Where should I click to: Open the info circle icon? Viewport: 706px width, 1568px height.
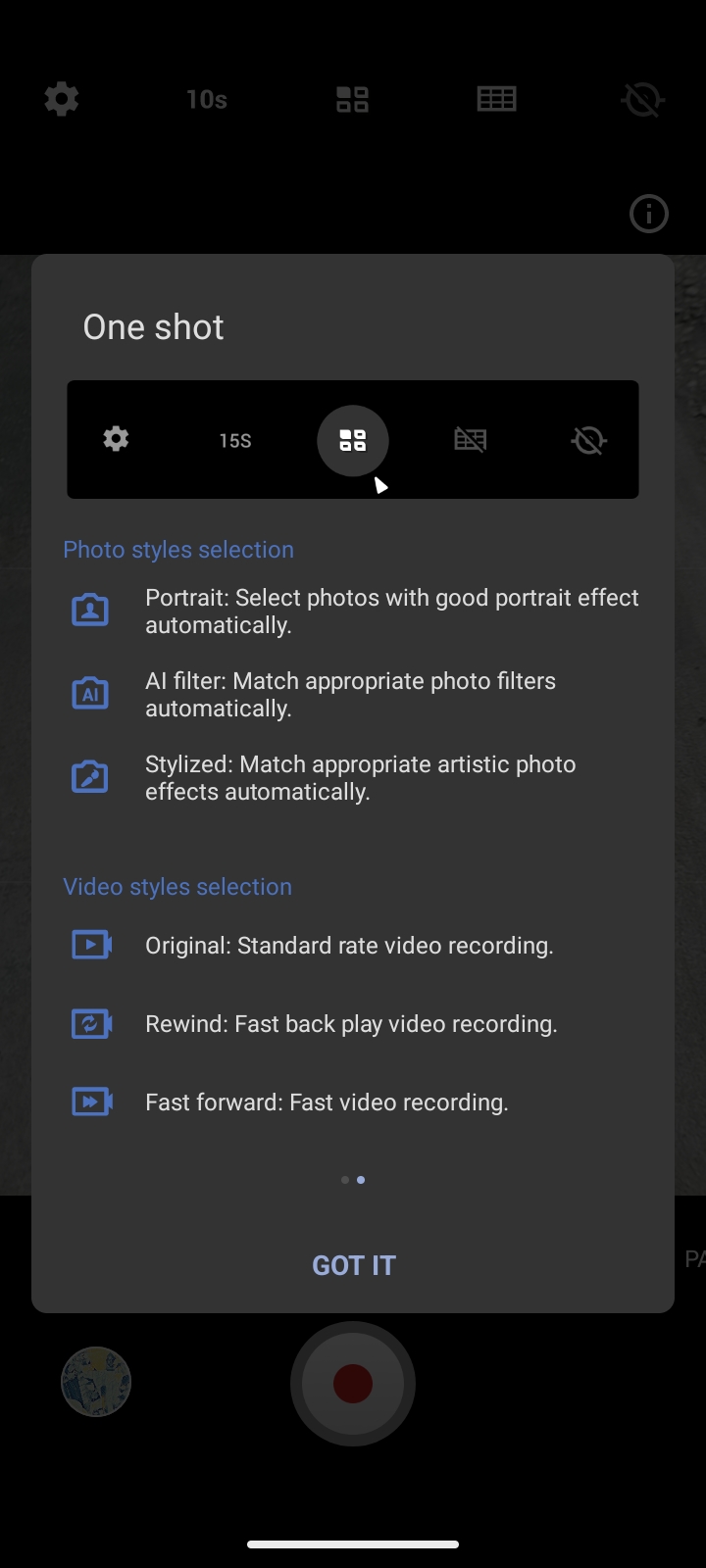click(x=649, y=214)
